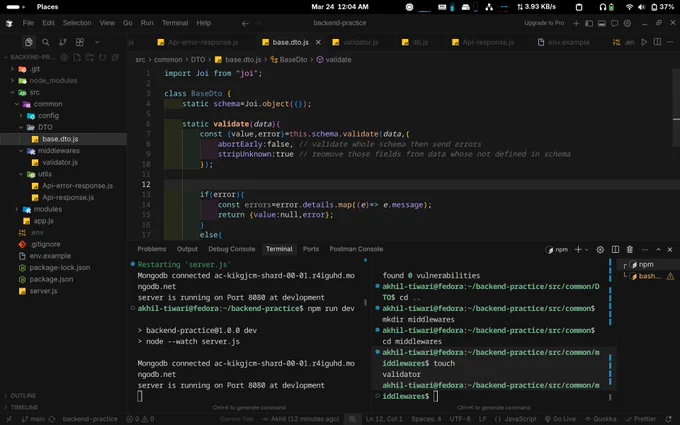
Task: Switch to the Api-response.js editor tab
Action: [483, 42]
